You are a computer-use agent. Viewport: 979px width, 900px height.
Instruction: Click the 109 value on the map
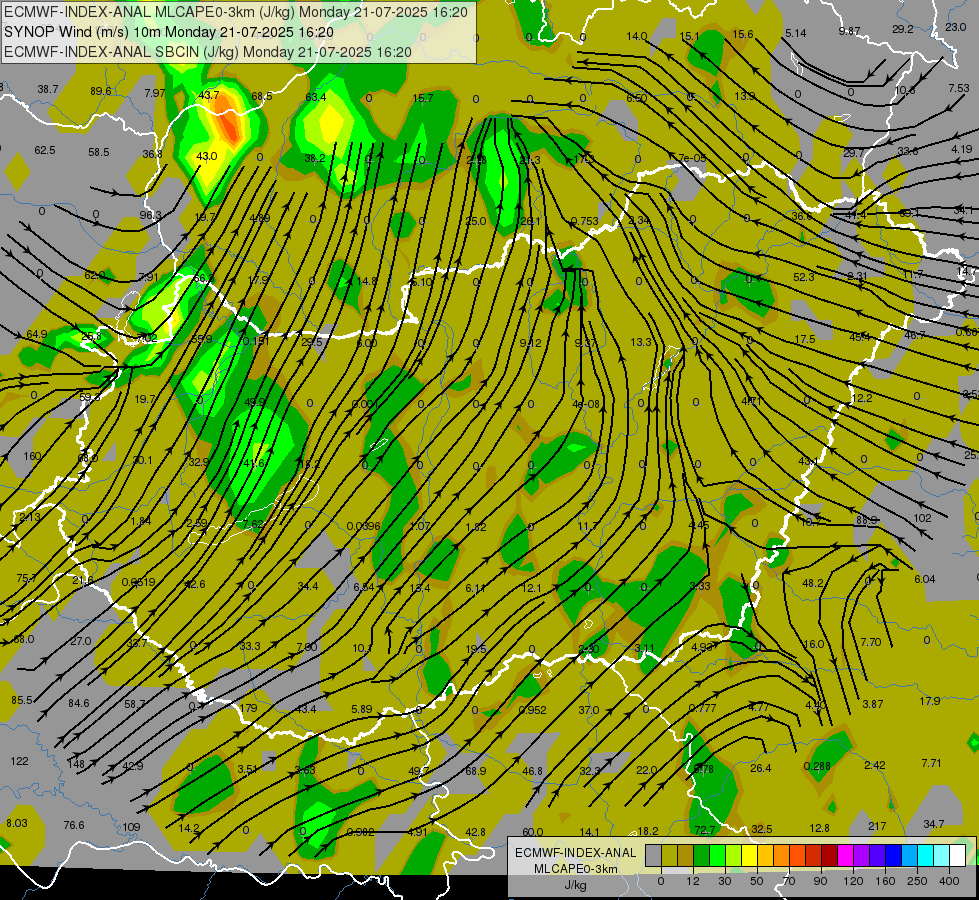pyautogui.click(x=131, y=827)
